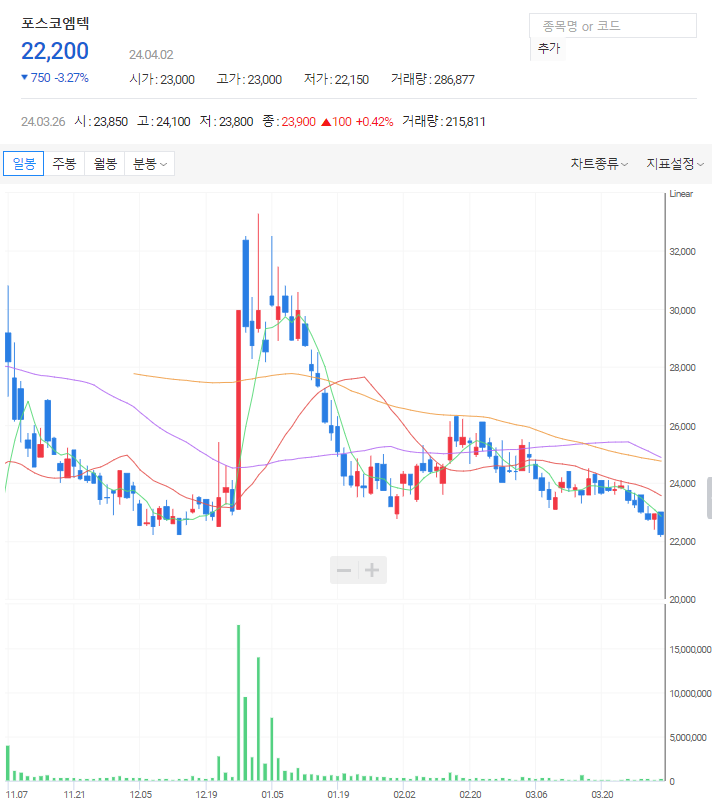Click the 5,000,000 volume axis label
This screenshot has width=712, height=806.
coord(688,738)
